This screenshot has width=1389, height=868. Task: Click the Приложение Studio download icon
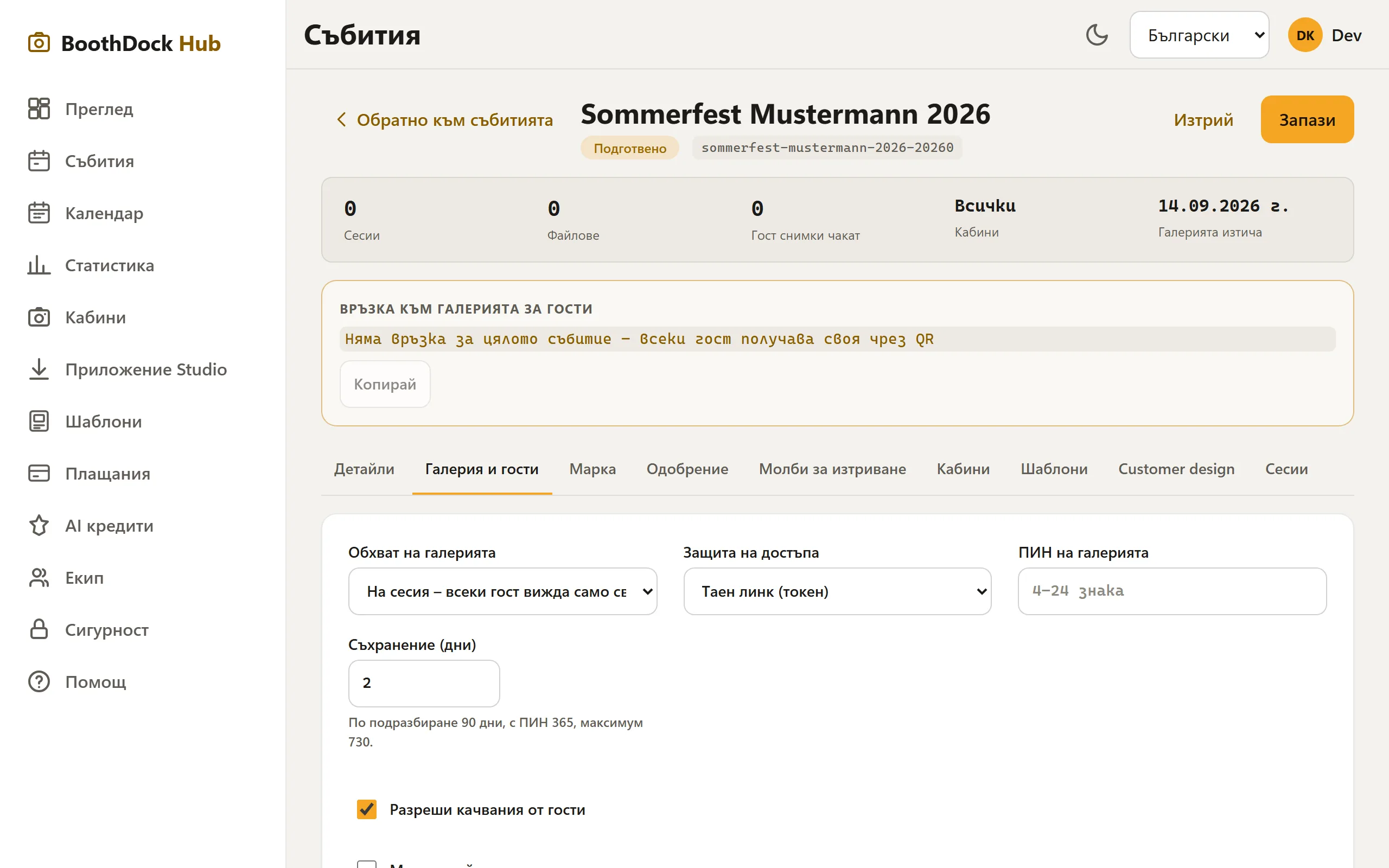pos(39,369)
